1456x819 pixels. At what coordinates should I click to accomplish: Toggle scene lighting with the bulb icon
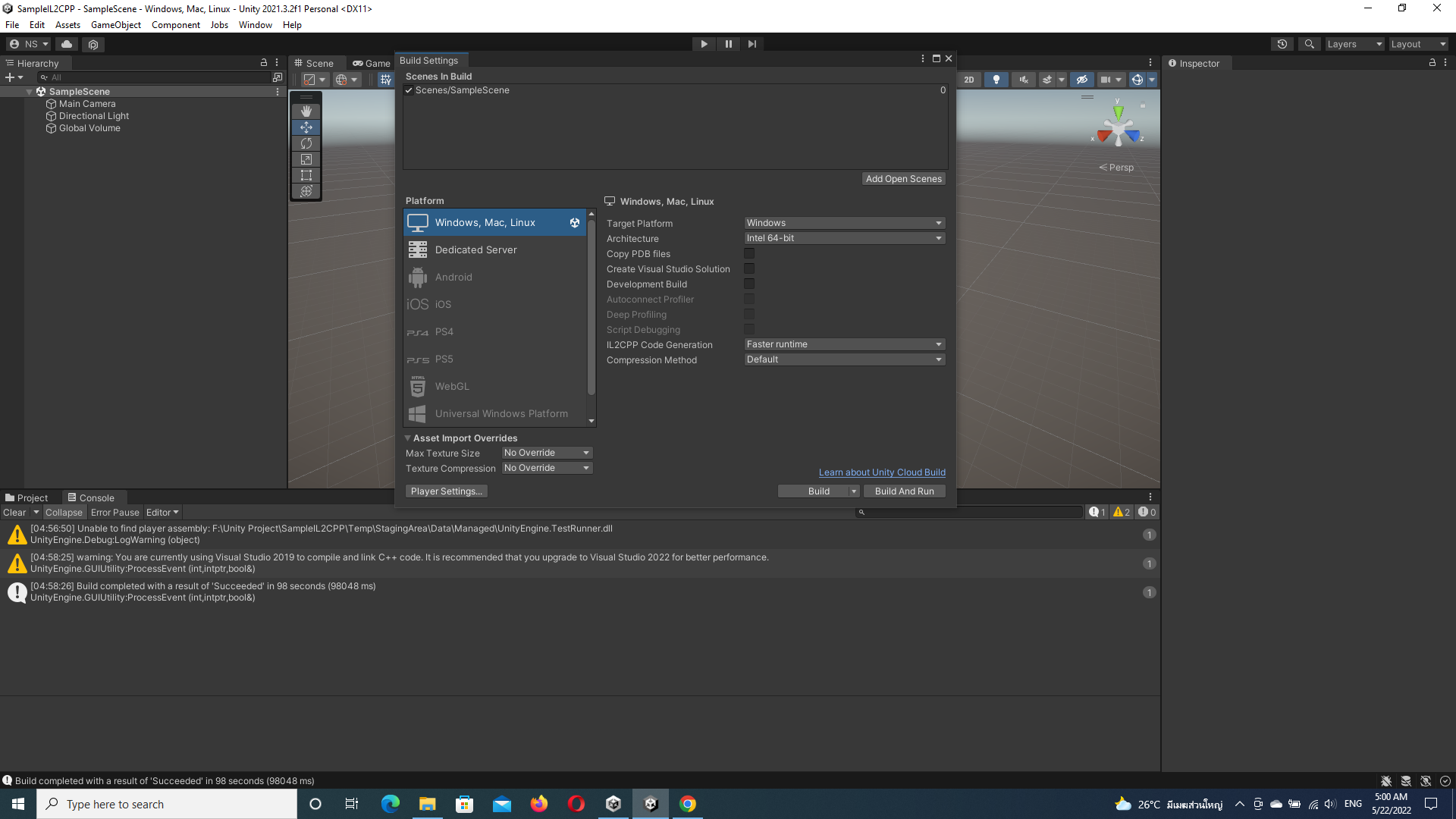996,79
